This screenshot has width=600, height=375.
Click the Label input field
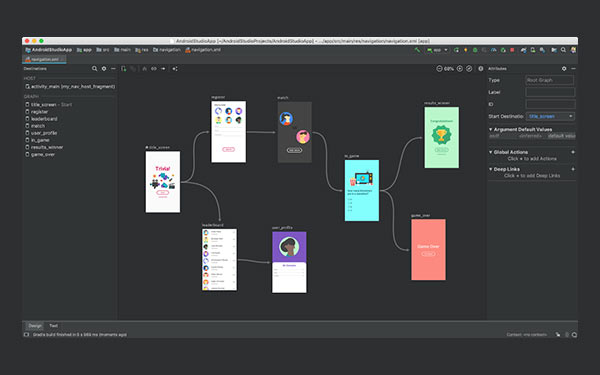550,92
